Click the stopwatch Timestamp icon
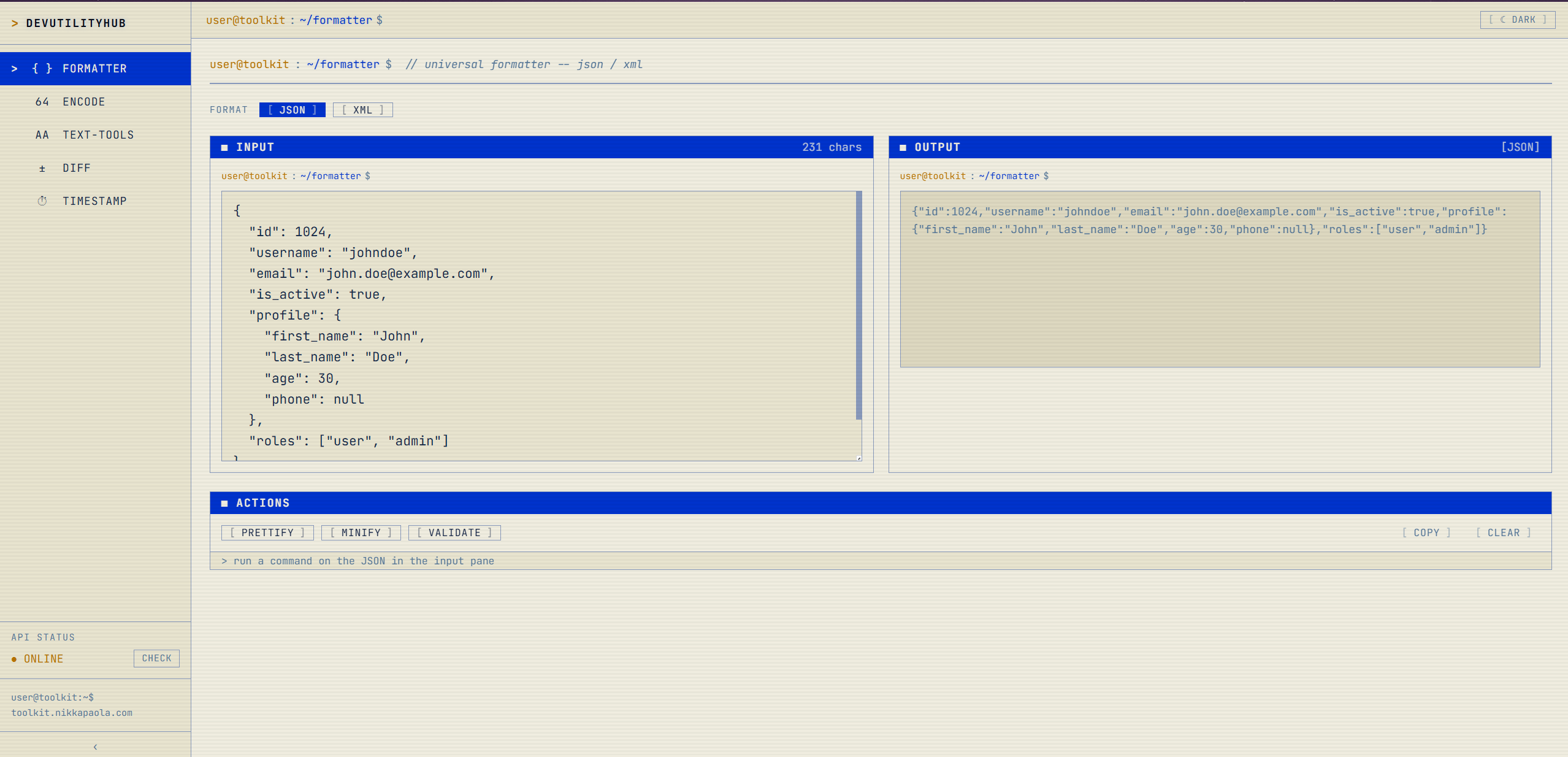Image resolution: width=1568 pixels, height=757 pixels. click(42, 201)
